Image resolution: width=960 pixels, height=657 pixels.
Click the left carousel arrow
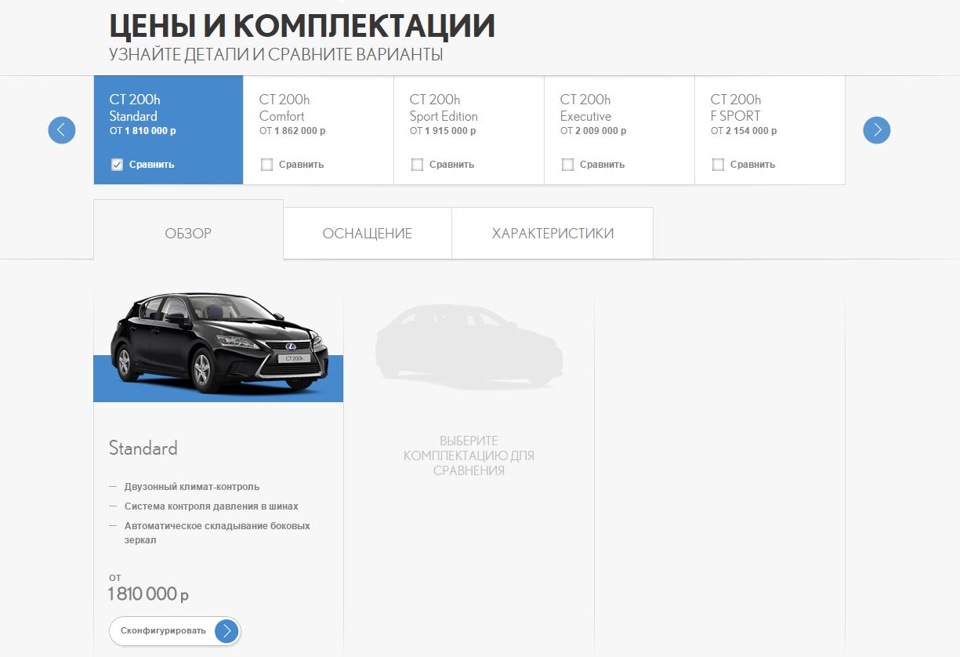[x=62, y=130]
